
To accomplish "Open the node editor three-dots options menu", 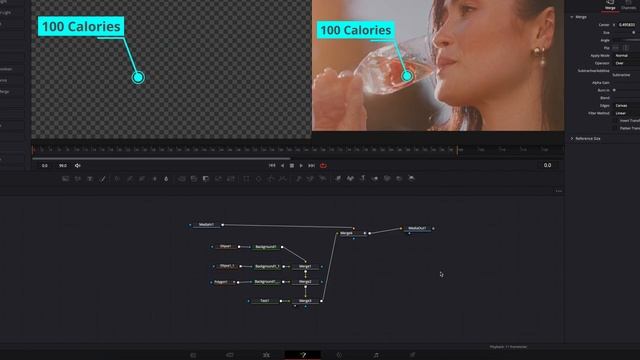I will click(x=558, y=191).
